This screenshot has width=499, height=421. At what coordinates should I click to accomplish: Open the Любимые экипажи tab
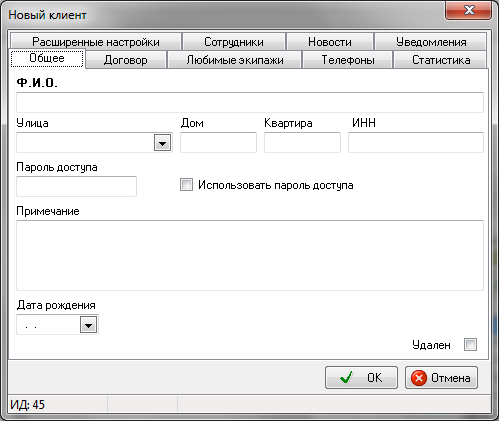click(235, 60)
